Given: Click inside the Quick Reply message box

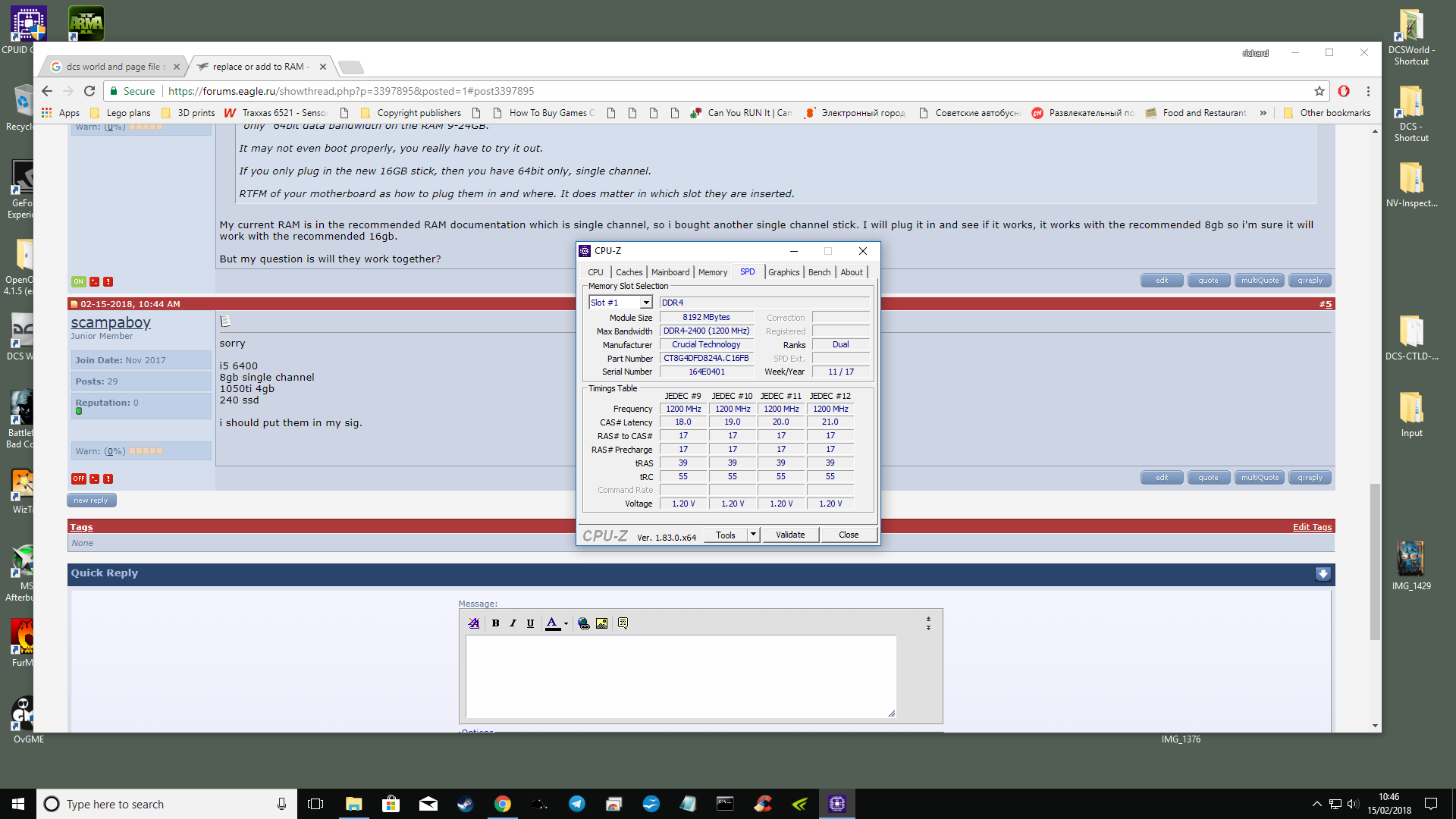Looking at the screenshot, I should tap(680, 676).
